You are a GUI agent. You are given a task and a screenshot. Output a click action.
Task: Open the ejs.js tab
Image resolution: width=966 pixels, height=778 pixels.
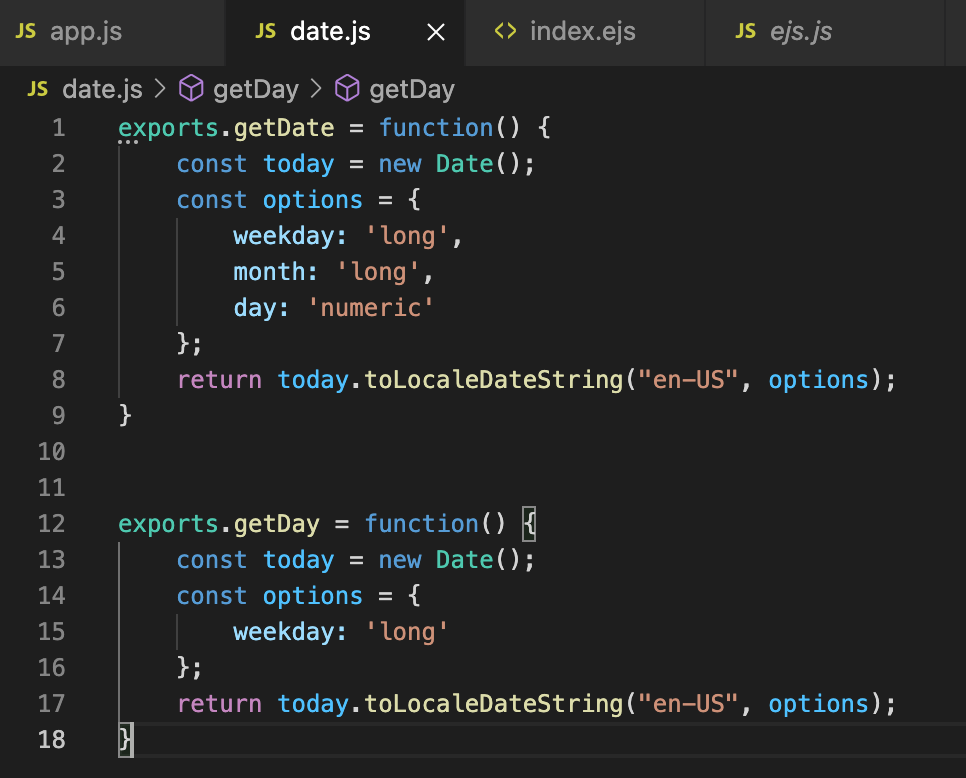(824, 32)
